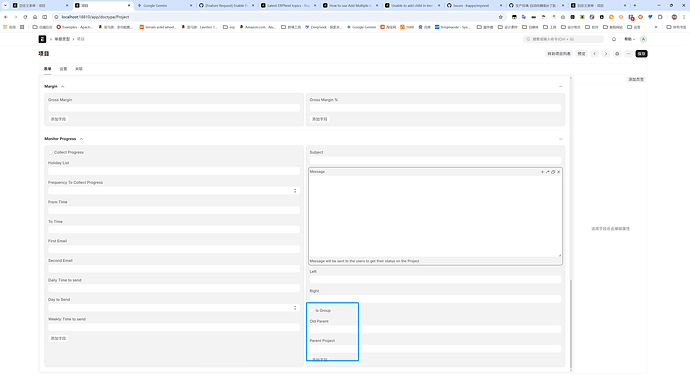The width and height of the screenshot is (690, 375).
Task: Open the Monitor Progress section options dash icon
Action: [561, 139]
